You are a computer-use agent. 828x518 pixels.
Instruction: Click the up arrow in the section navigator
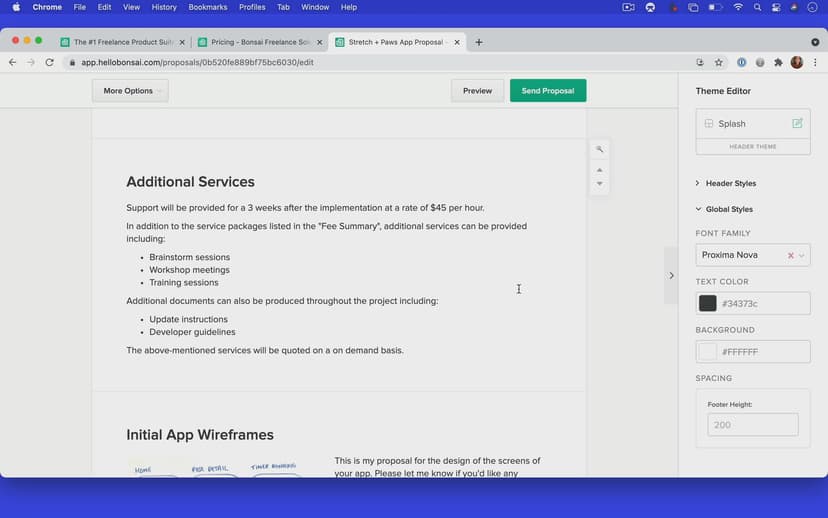pyautogui.click(x=600, y=170)
